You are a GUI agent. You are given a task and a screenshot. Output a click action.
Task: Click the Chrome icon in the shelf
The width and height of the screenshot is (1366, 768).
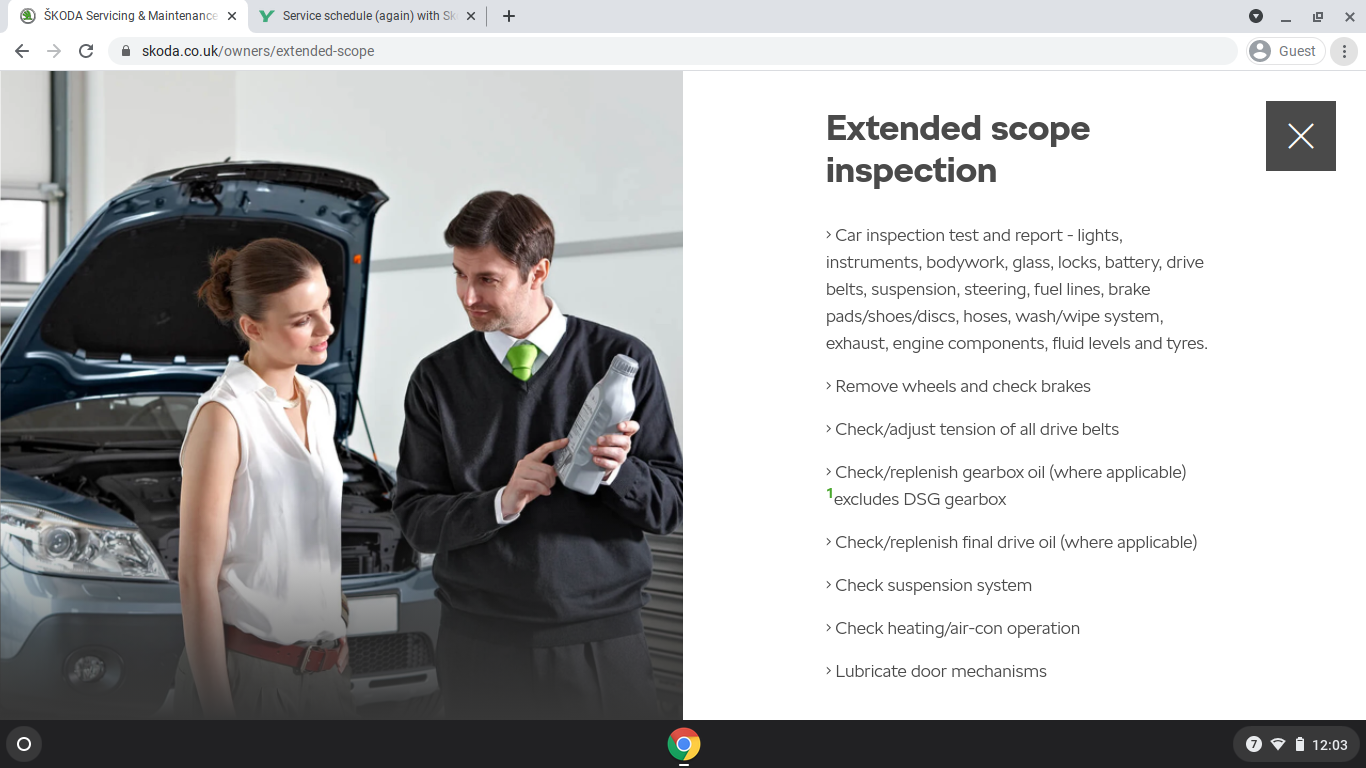click(684, 744)
